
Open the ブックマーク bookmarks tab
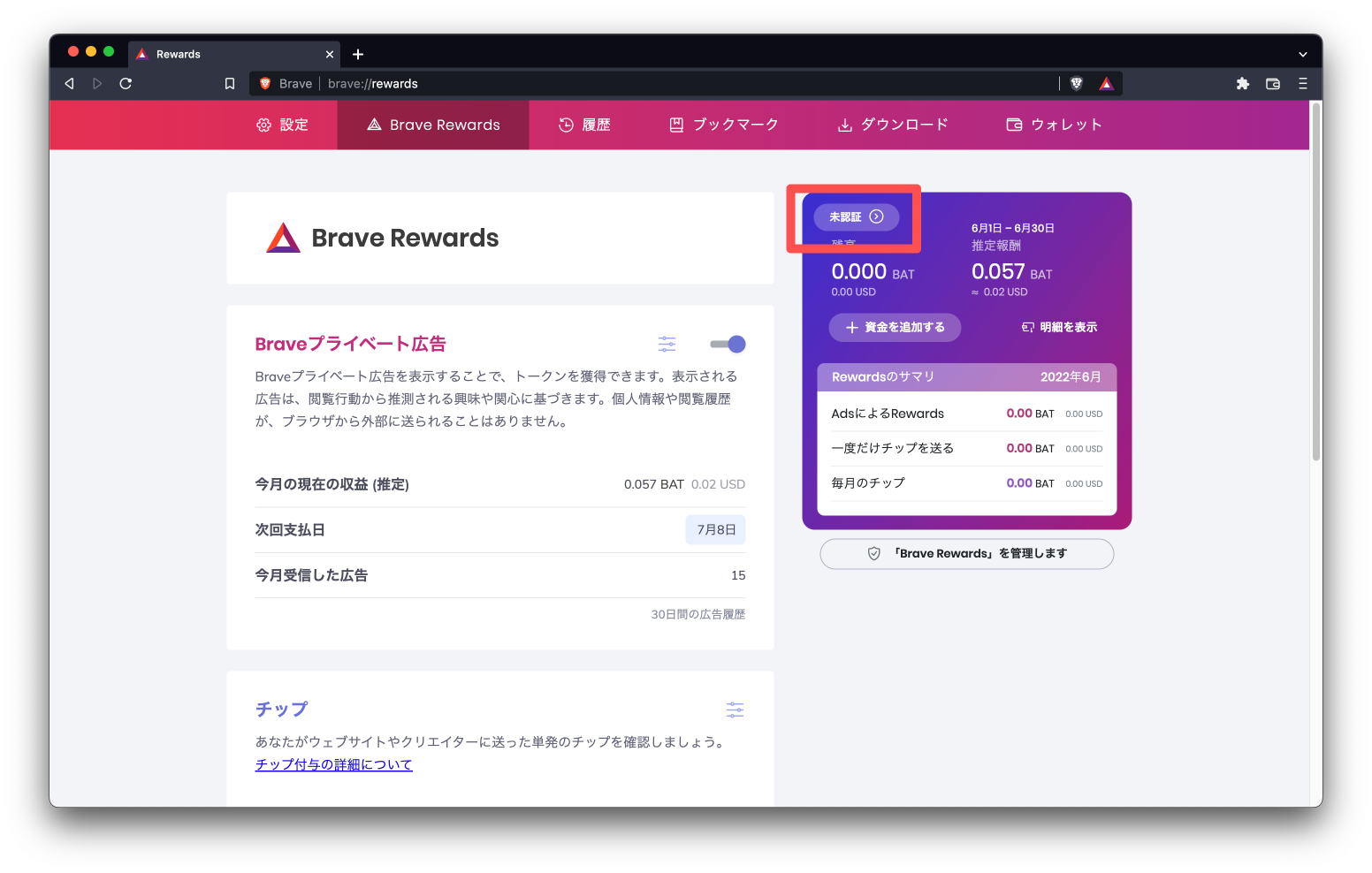[723, 125]
